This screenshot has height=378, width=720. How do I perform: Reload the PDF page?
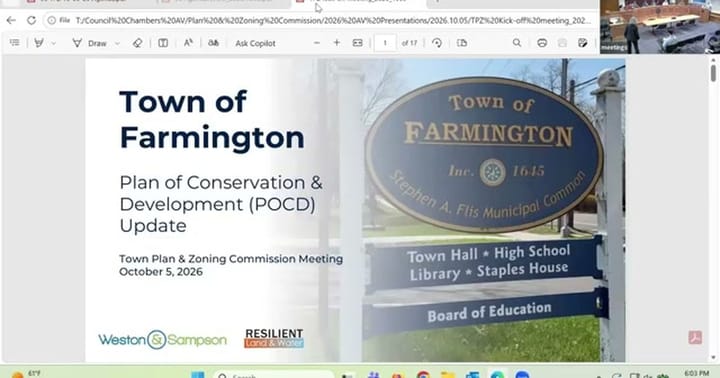[31, 20]
